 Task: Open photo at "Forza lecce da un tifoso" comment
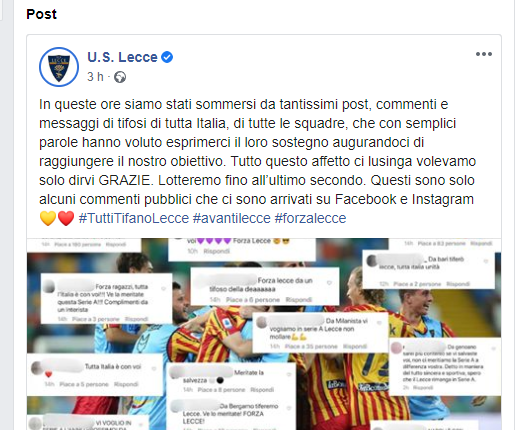coord(265,286)
